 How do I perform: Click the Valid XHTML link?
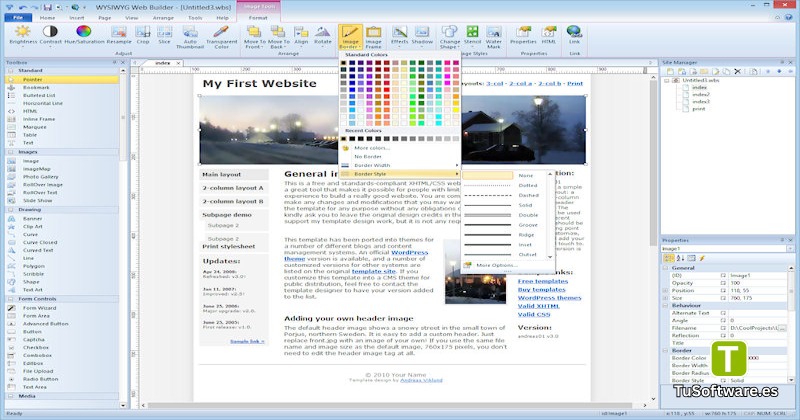(538, 306)
